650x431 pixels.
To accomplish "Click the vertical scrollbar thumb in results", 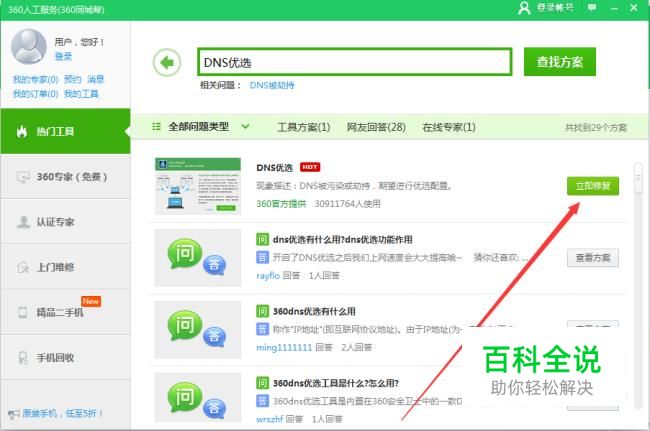I will tap(638, 178).
